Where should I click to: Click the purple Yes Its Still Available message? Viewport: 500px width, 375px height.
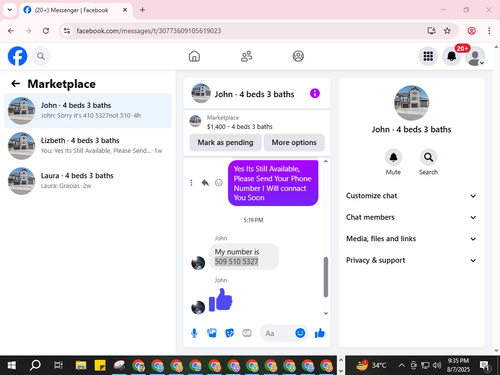click(273, 183)
